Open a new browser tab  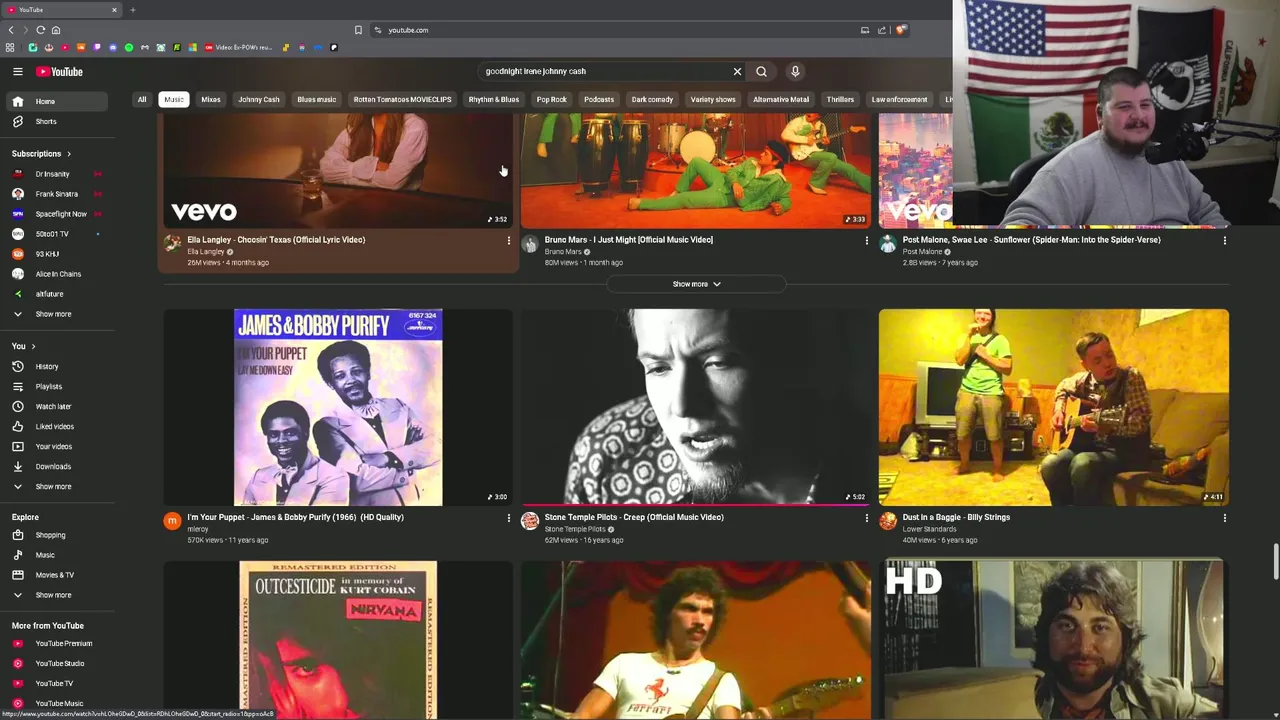coord(132,10)
